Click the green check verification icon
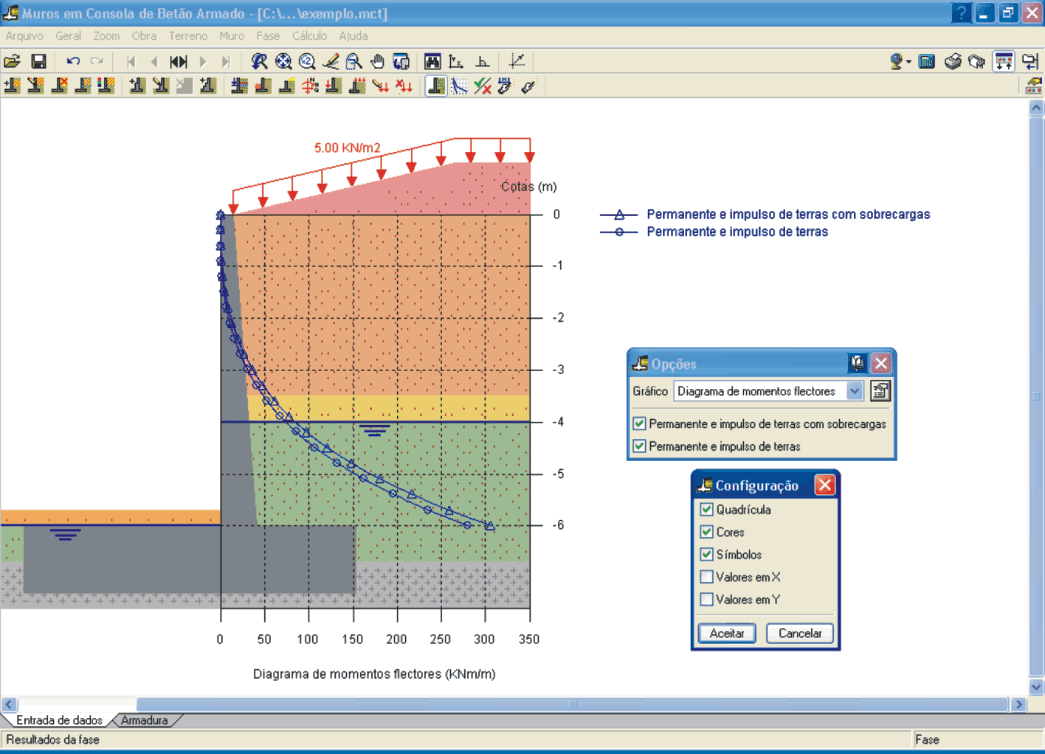Viewport: 1045px width, 754px height. (482, 86)
